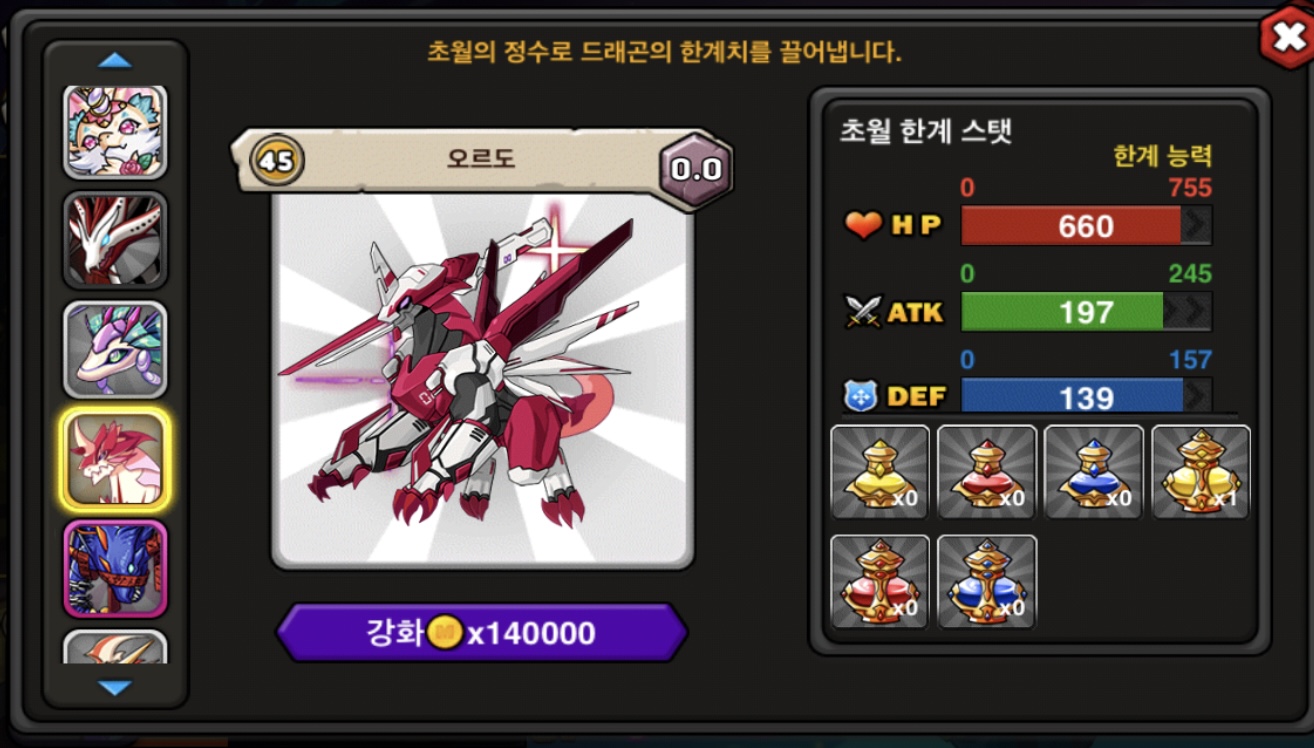Tap the 강화 x140000 enhance button
1314x748 pixels.
(482, 633)
